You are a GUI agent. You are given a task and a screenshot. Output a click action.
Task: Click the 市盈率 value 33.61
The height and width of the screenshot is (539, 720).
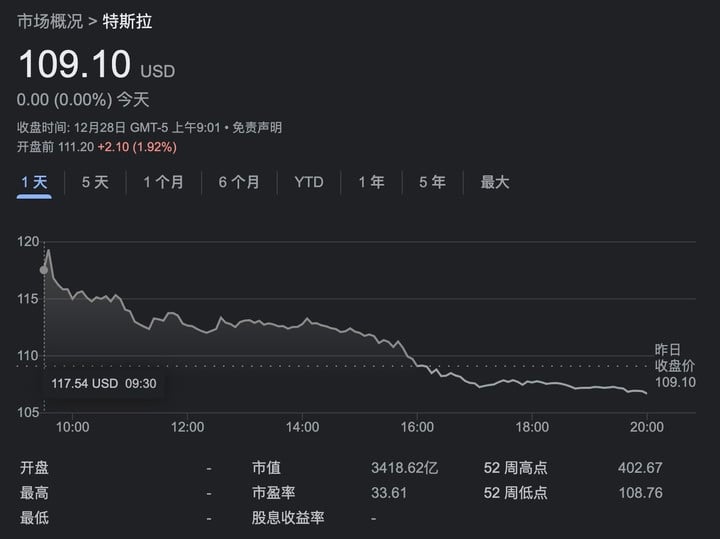pos(389,493)
